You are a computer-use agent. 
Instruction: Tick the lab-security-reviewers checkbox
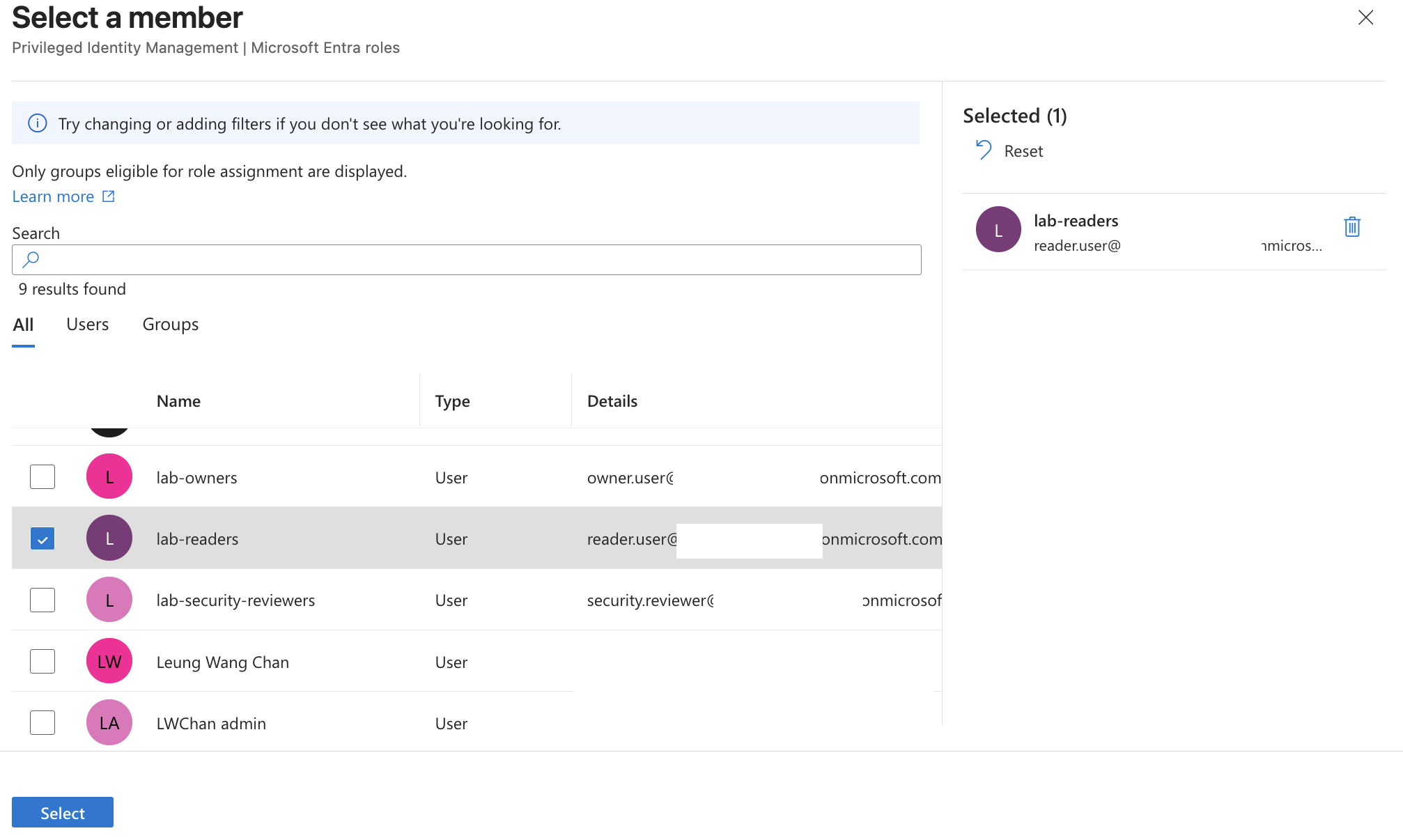[42, 600]
